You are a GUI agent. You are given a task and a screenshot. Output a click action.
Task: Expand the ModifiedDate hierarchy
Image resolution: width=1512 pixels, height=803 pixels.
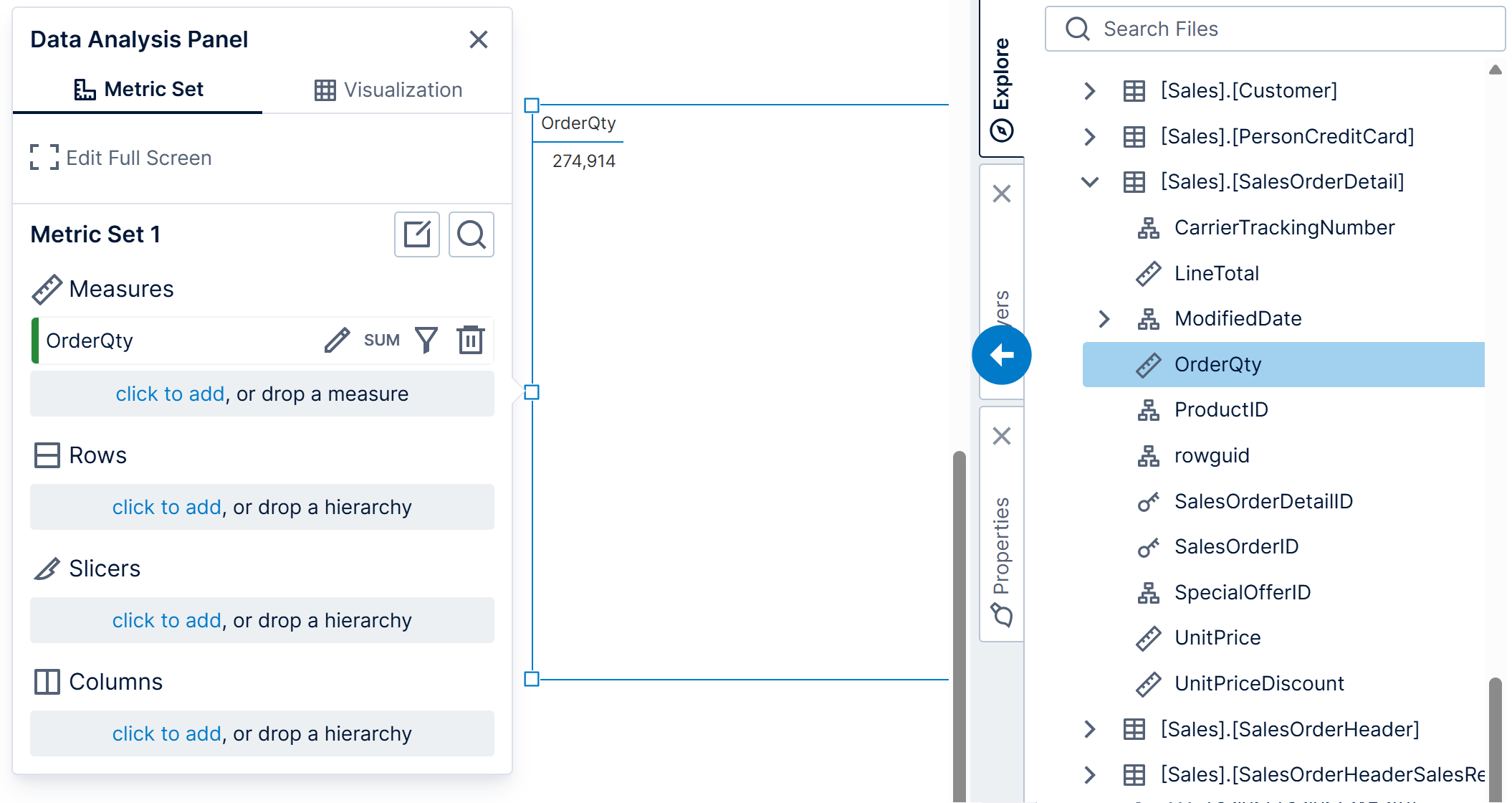[1104, 319]
